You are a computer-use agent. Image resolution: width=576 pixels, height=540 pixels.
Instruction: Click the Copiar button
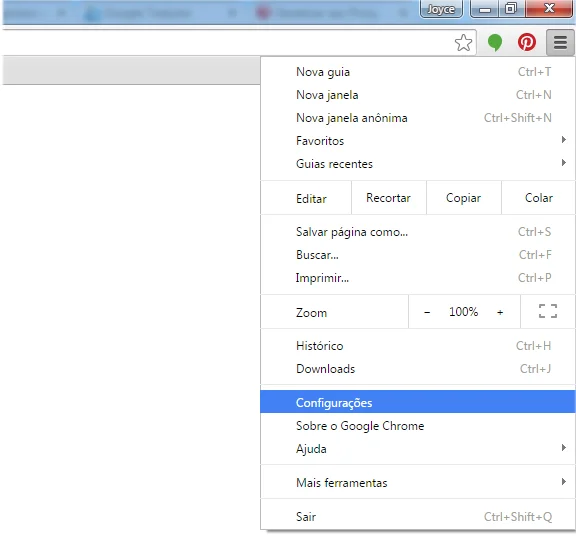point(464,198)
